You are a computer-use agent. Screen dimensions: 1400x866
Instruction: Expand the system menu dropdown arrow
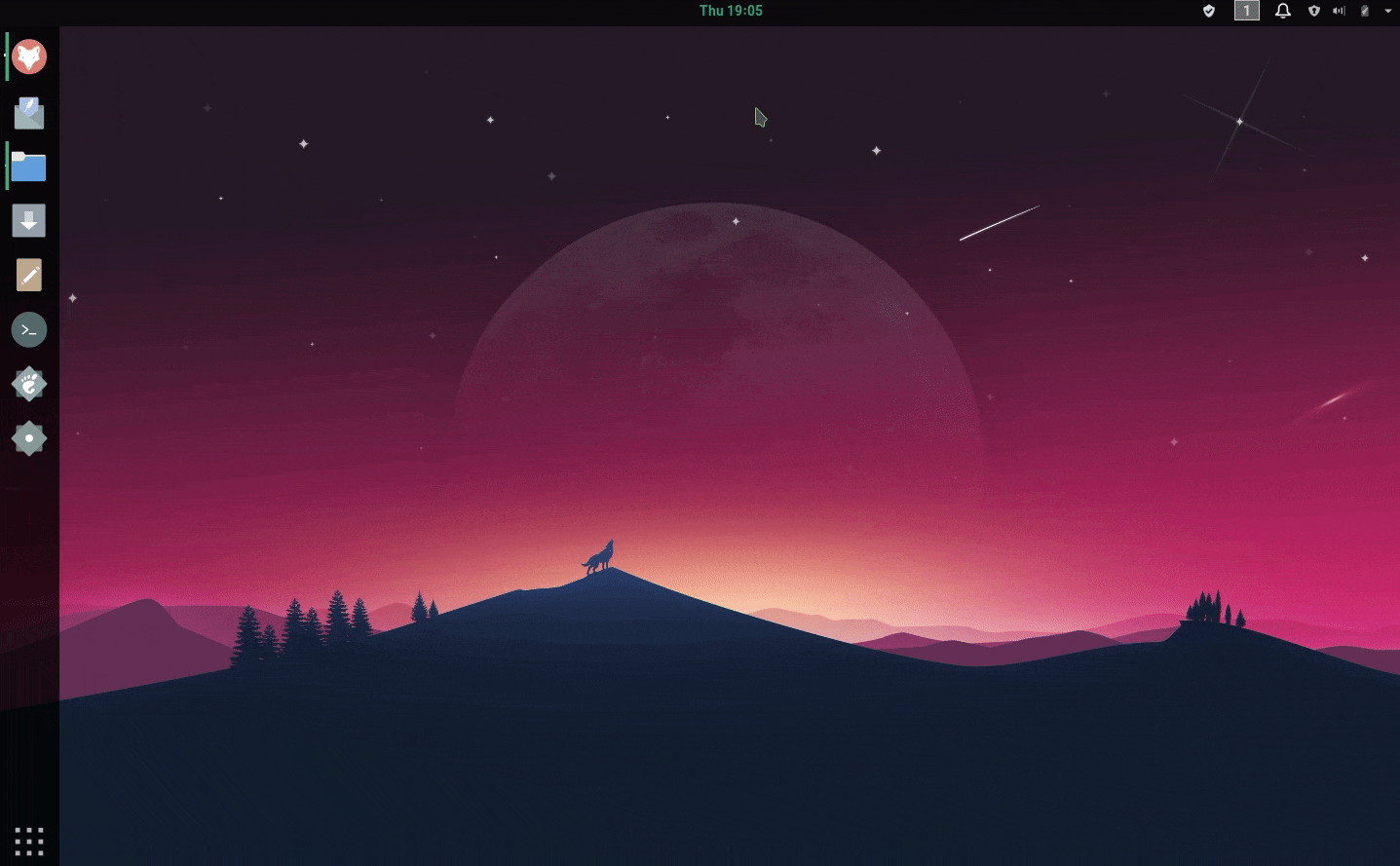click(x=1387, y=11)
